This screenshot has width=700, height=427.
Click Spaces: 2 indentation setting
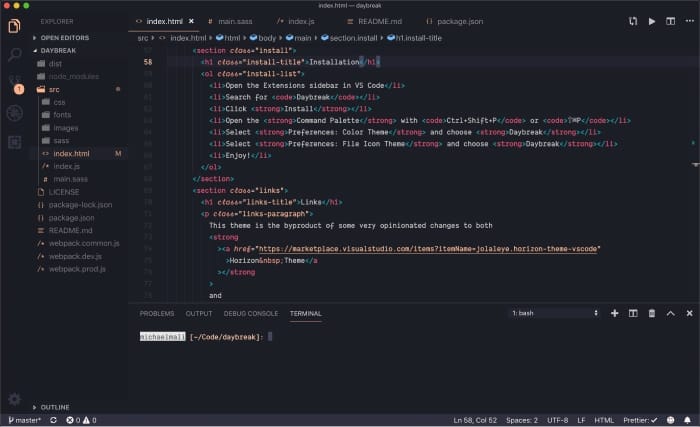[522, 420]
